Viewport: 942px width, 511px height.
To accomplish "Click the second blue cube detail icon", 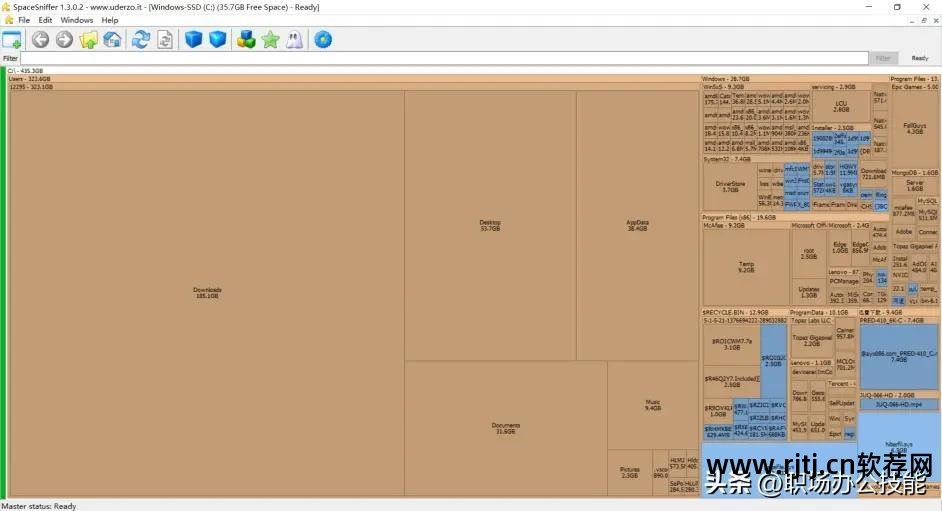I will click(x=217, y=40).
